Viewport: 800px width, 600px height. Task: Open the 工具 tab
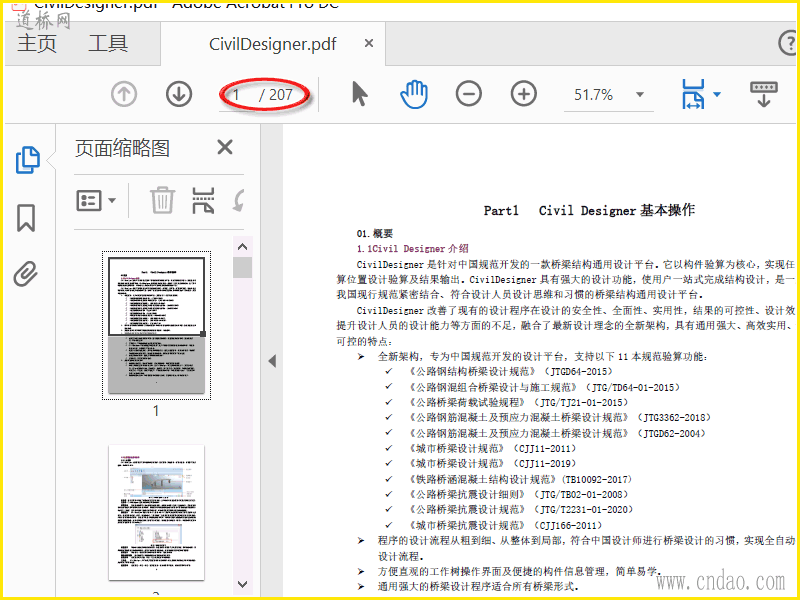[108, 43]
